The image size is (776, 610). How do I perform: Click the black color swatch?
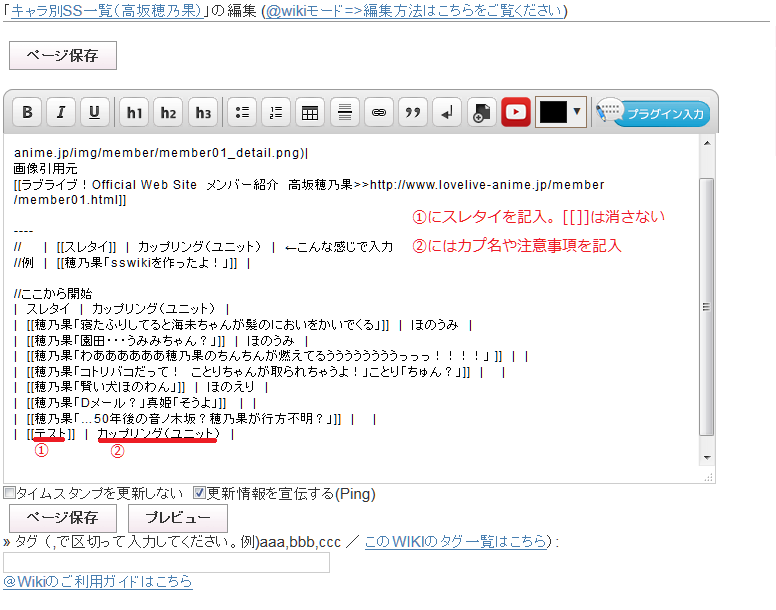tap(552, 112)
